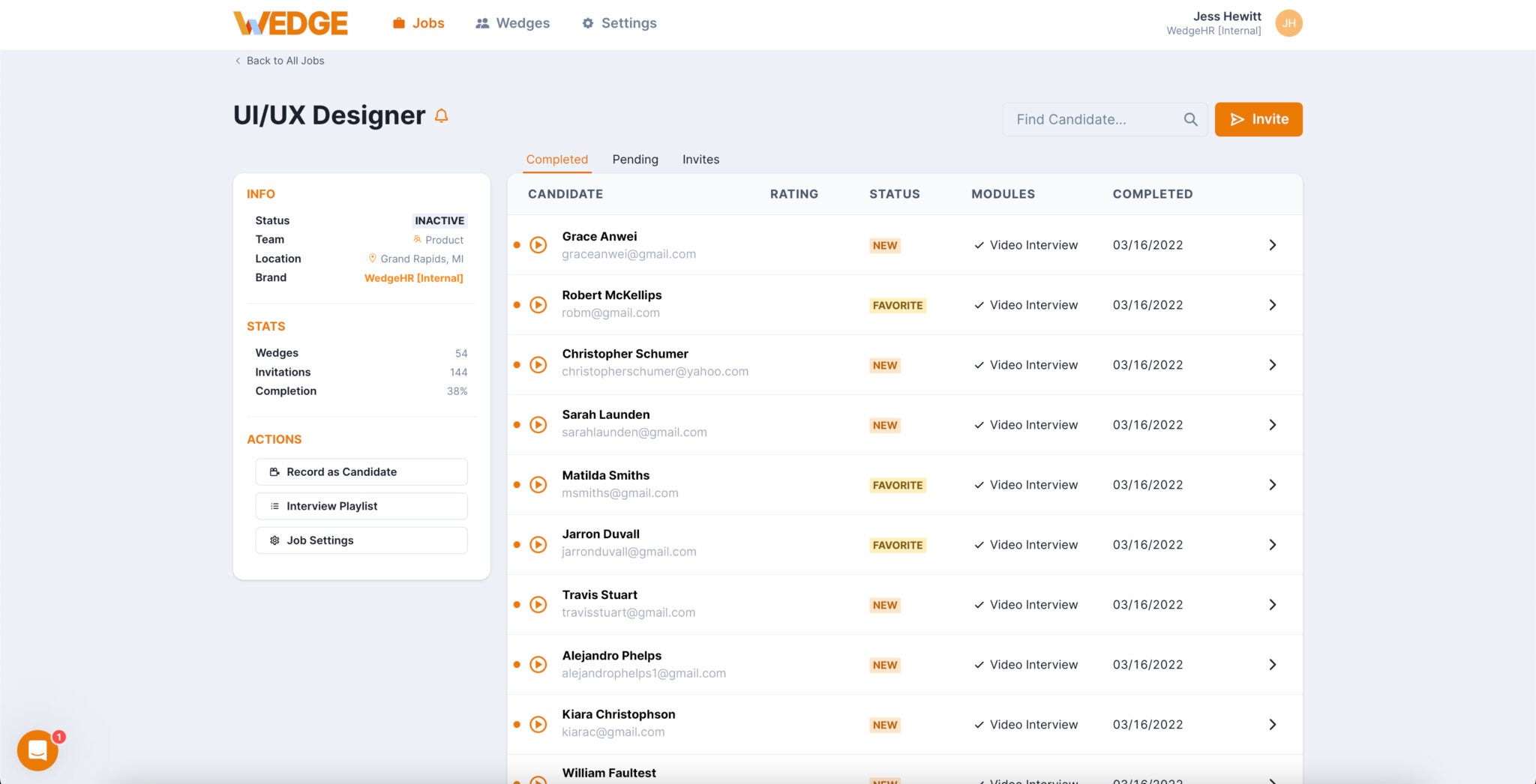Click the Wedge logo in the header
Image resolution: width=1536 pixels, height=784 pixels.
coord(289,22)
